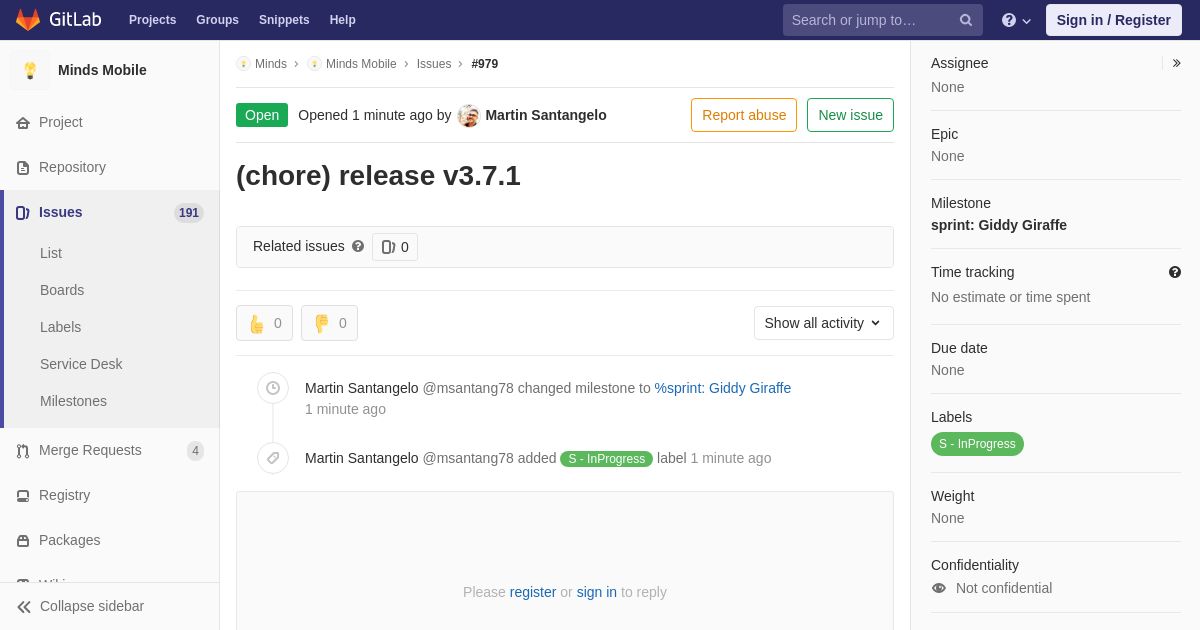The height and width of the screenshot is (630, 1200).
Task: Click the New issue button
Action: click(x=850, y=115)
